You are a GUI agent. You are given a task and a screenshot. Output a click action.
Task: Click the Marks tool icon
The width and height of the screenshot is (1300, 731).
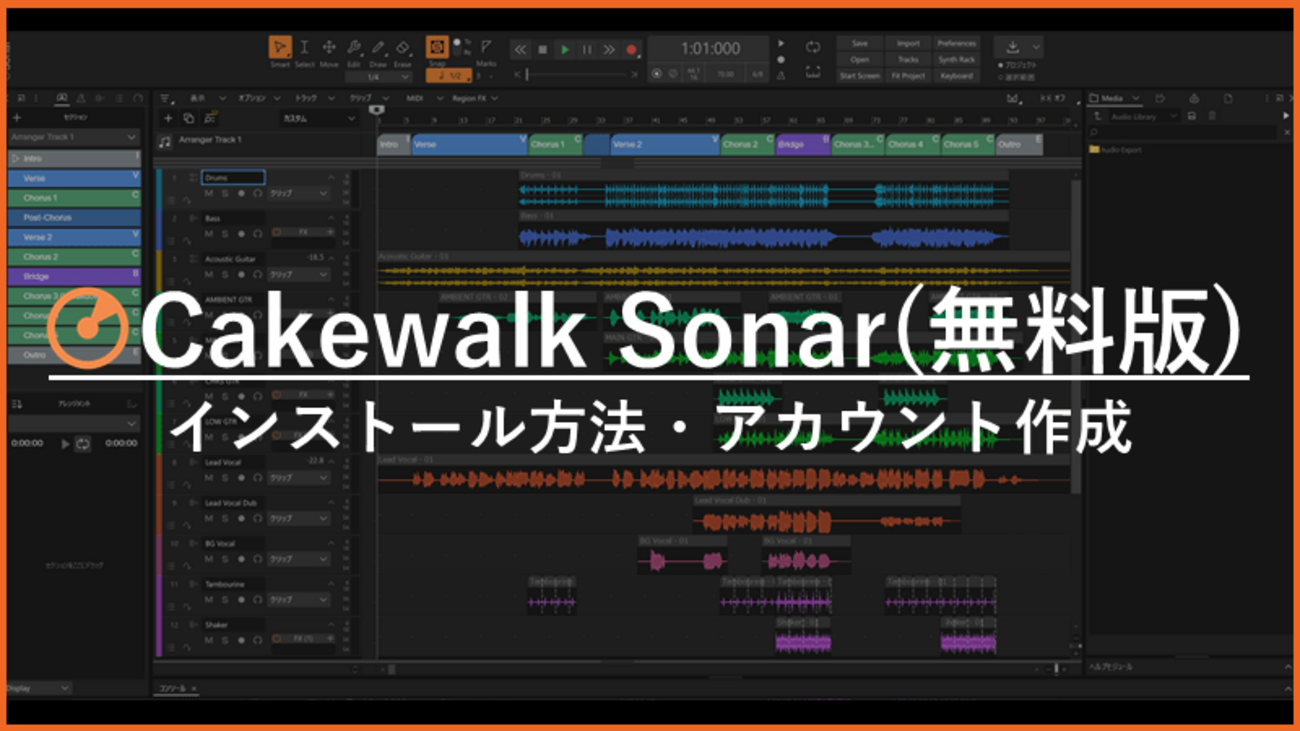(x=486, y=48)
